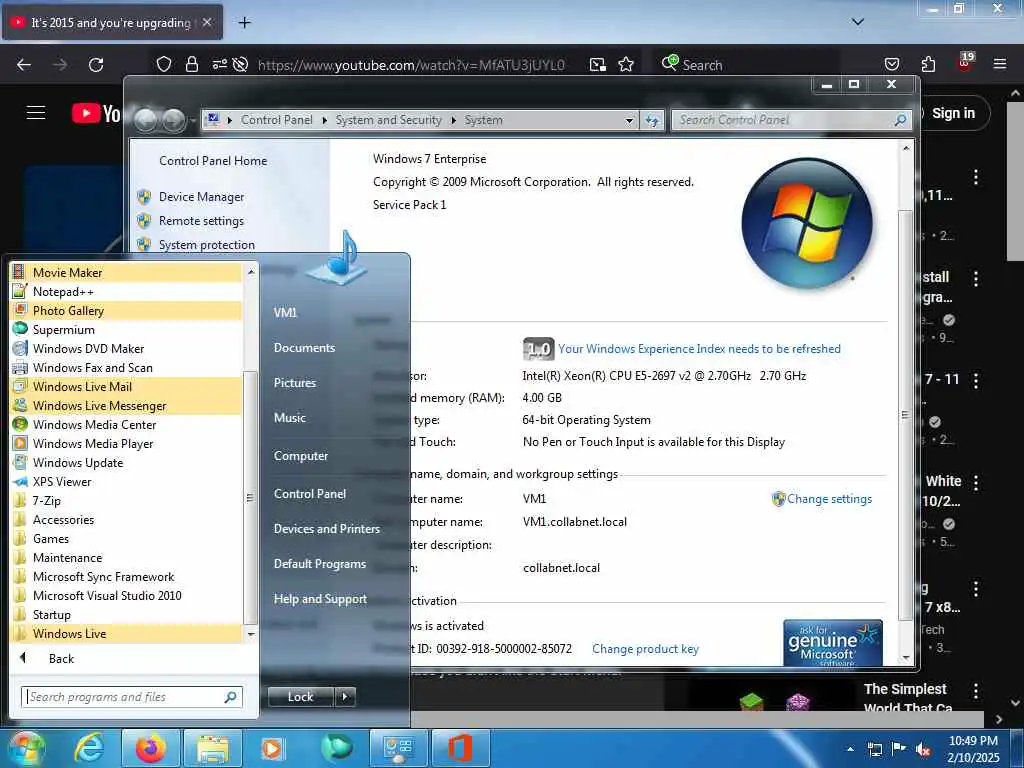Click the Firefox URL address bar

pyautogui.click(x=411, y=65)
